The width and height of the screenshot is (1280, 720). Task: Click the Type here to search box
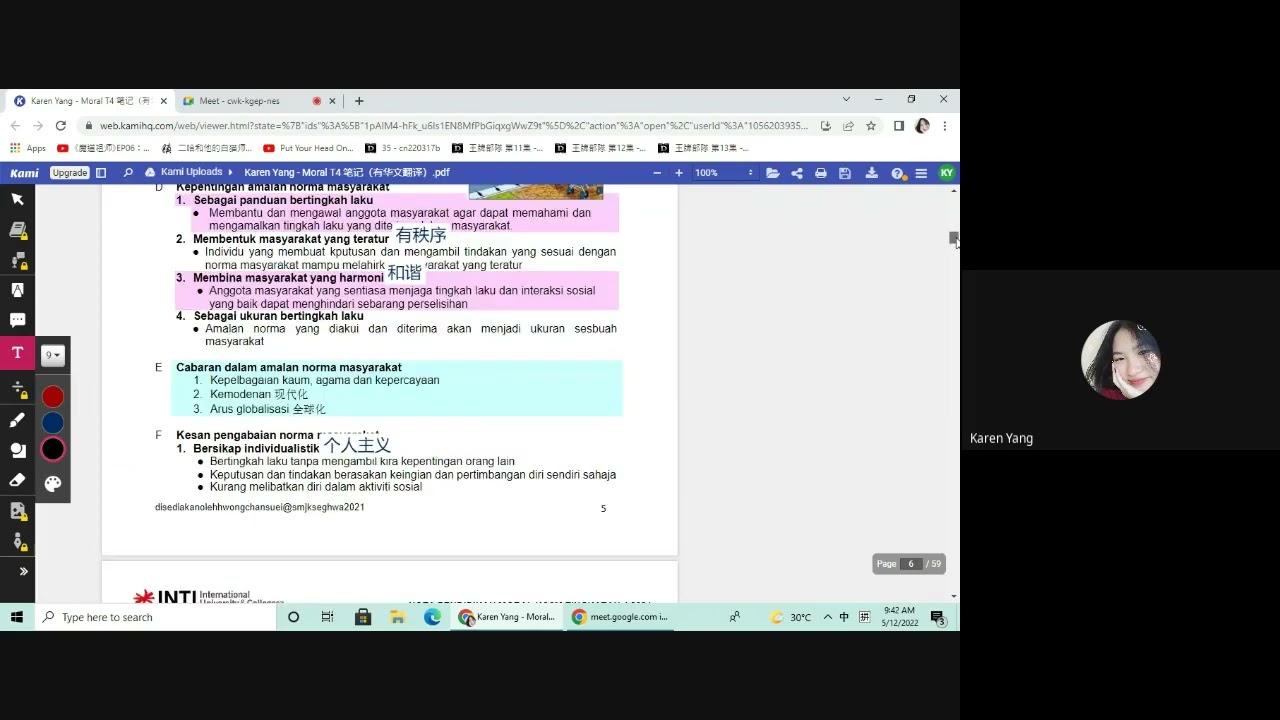(x=155, y=617)
